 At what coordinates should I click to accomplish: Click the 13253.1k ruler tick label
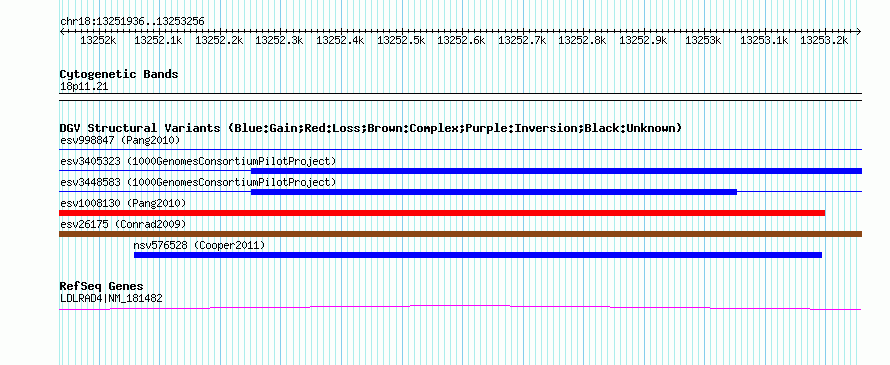tap(764, 41)
